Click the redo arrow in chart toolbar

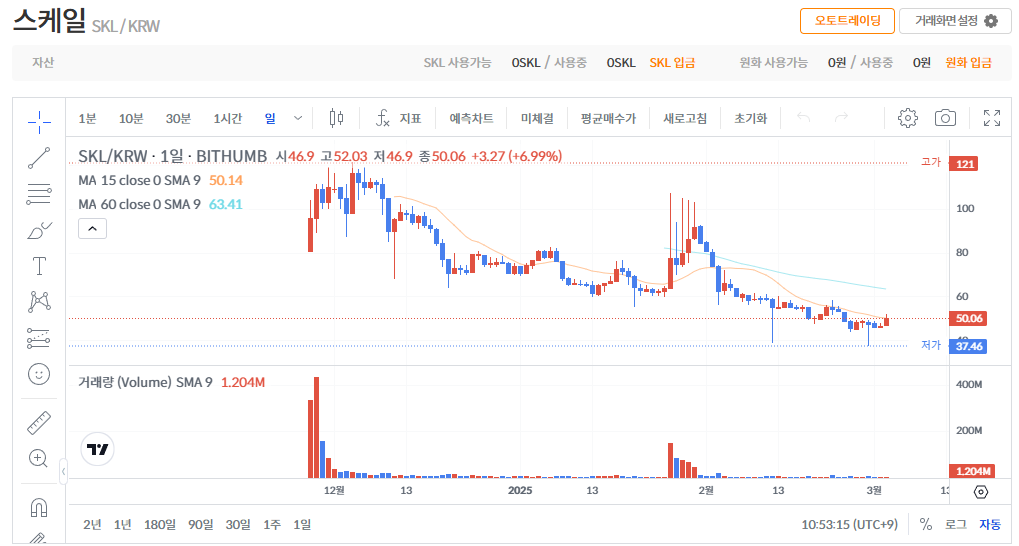(842, 118)
